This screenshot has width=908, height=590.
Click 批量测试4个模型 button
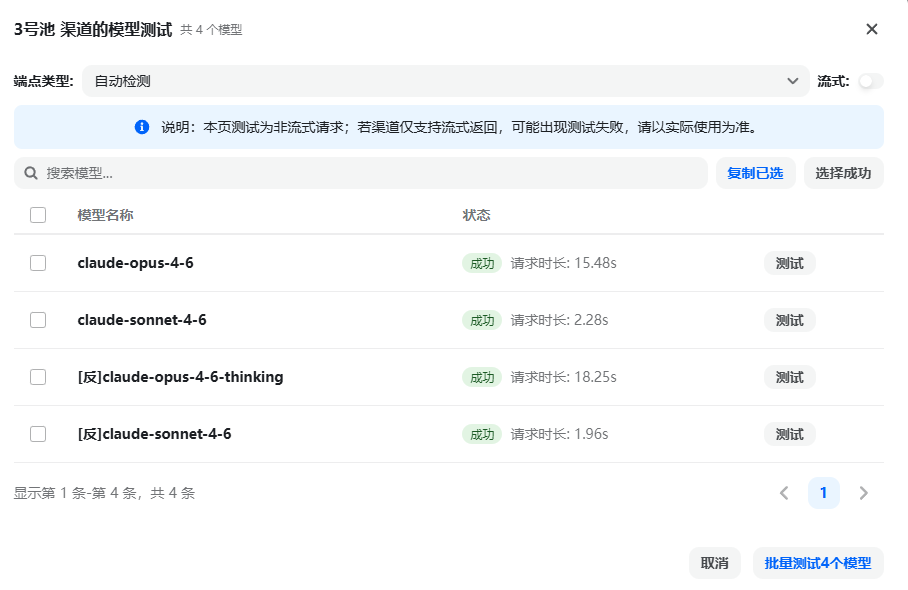[x=818, y=563]
